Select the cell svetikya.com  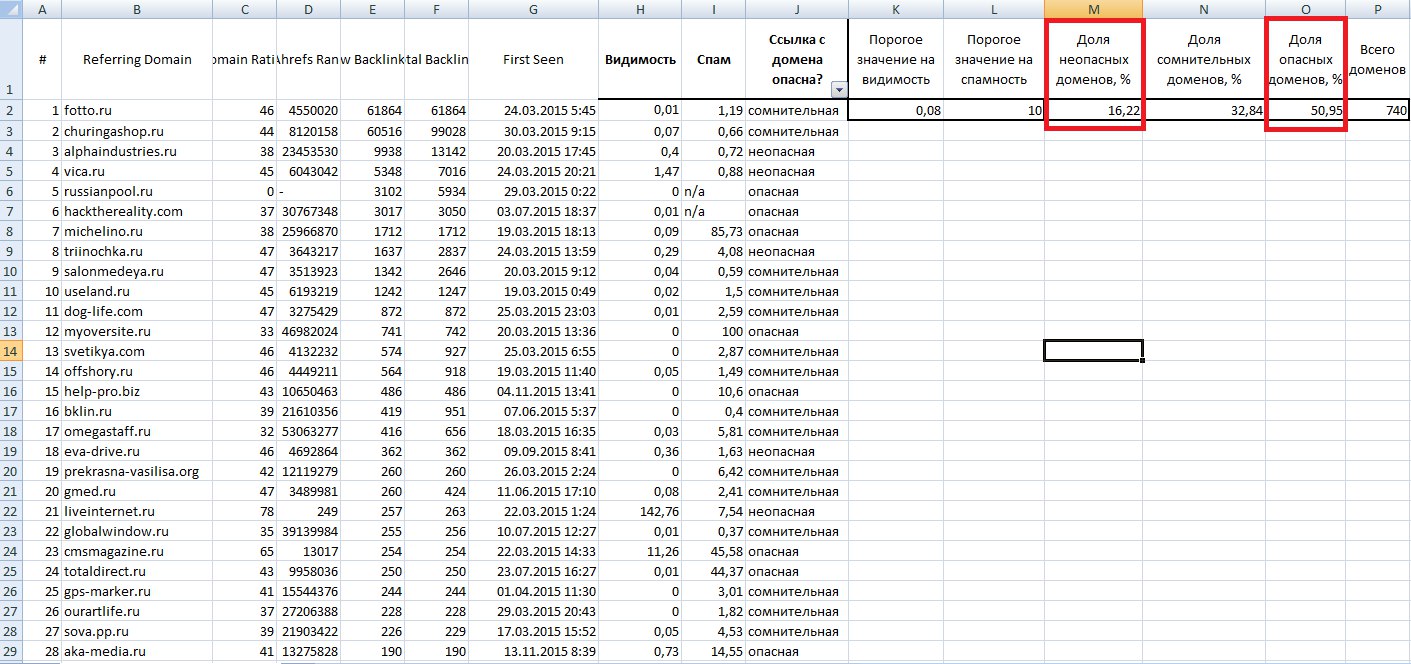pyautogui.click(x=136, y=351)
